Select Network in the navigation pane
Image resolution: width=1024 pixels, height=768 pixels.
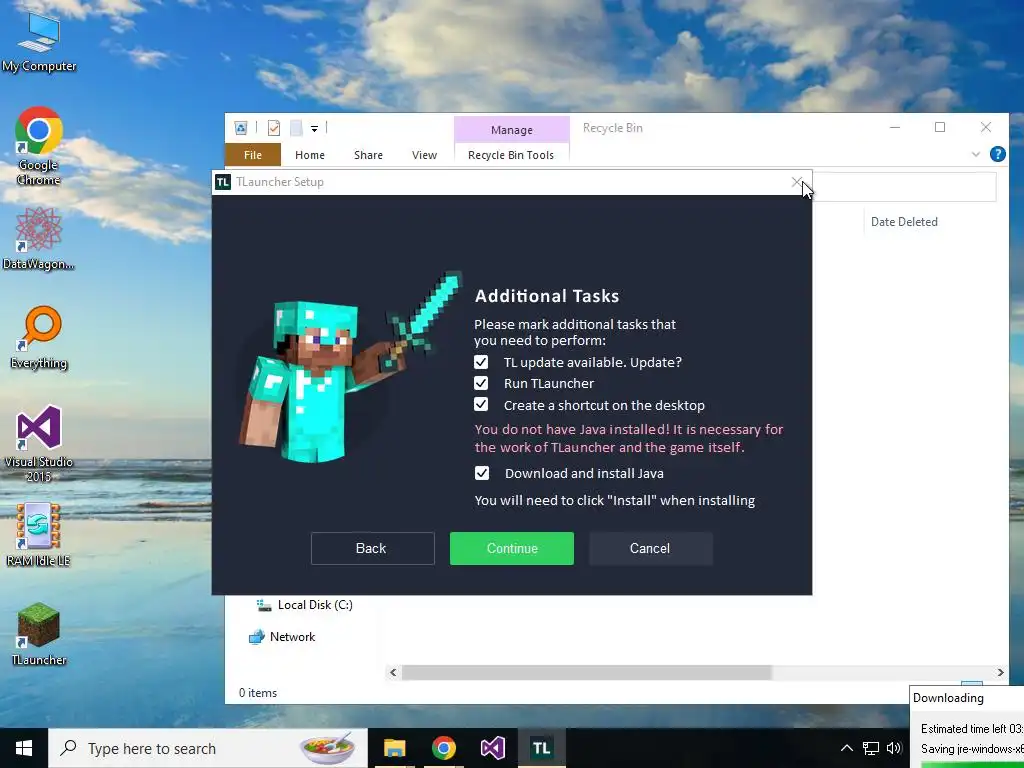tap(282, 637)
